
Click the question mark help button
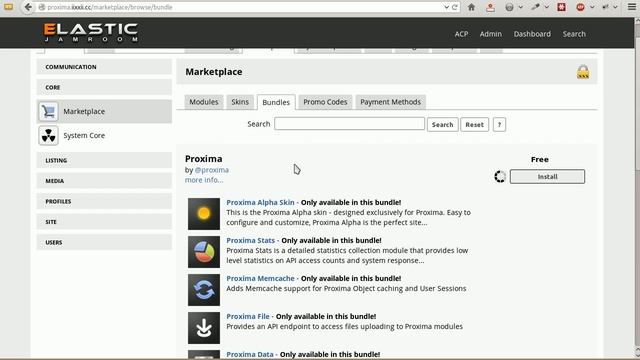point(499,124)
